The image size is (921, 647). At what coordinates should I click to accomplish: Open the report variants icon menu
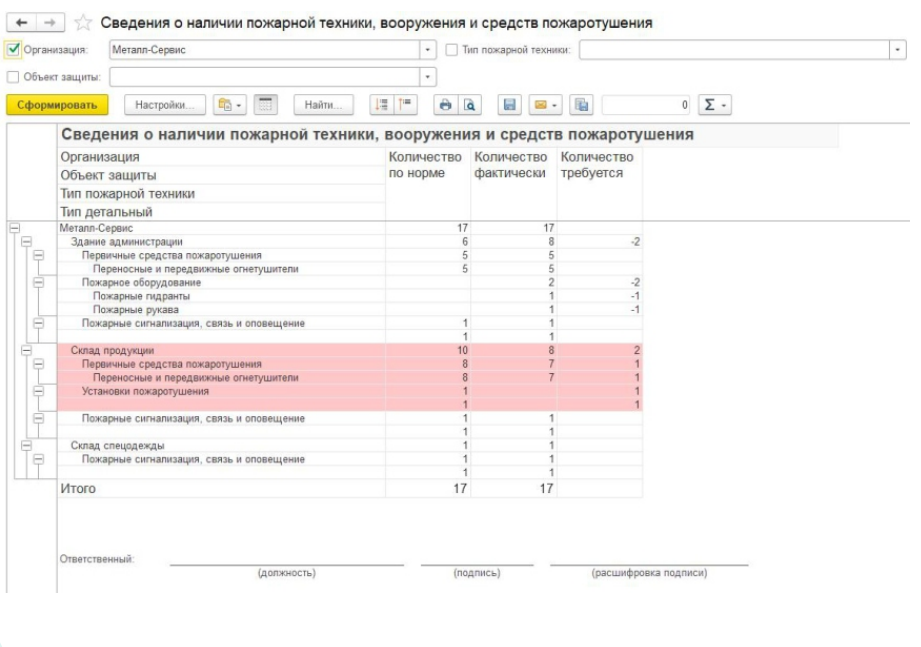point(230,105)
